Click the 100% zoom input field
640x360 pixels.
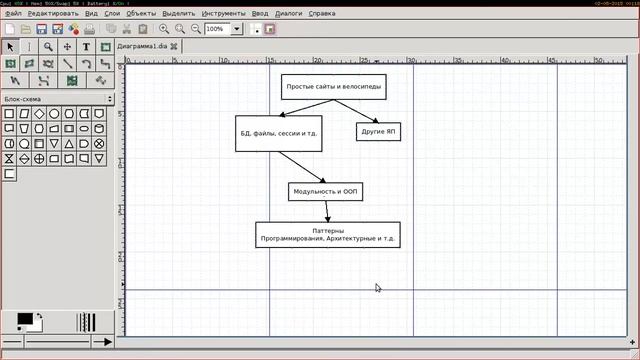click(x=218, y=29)
